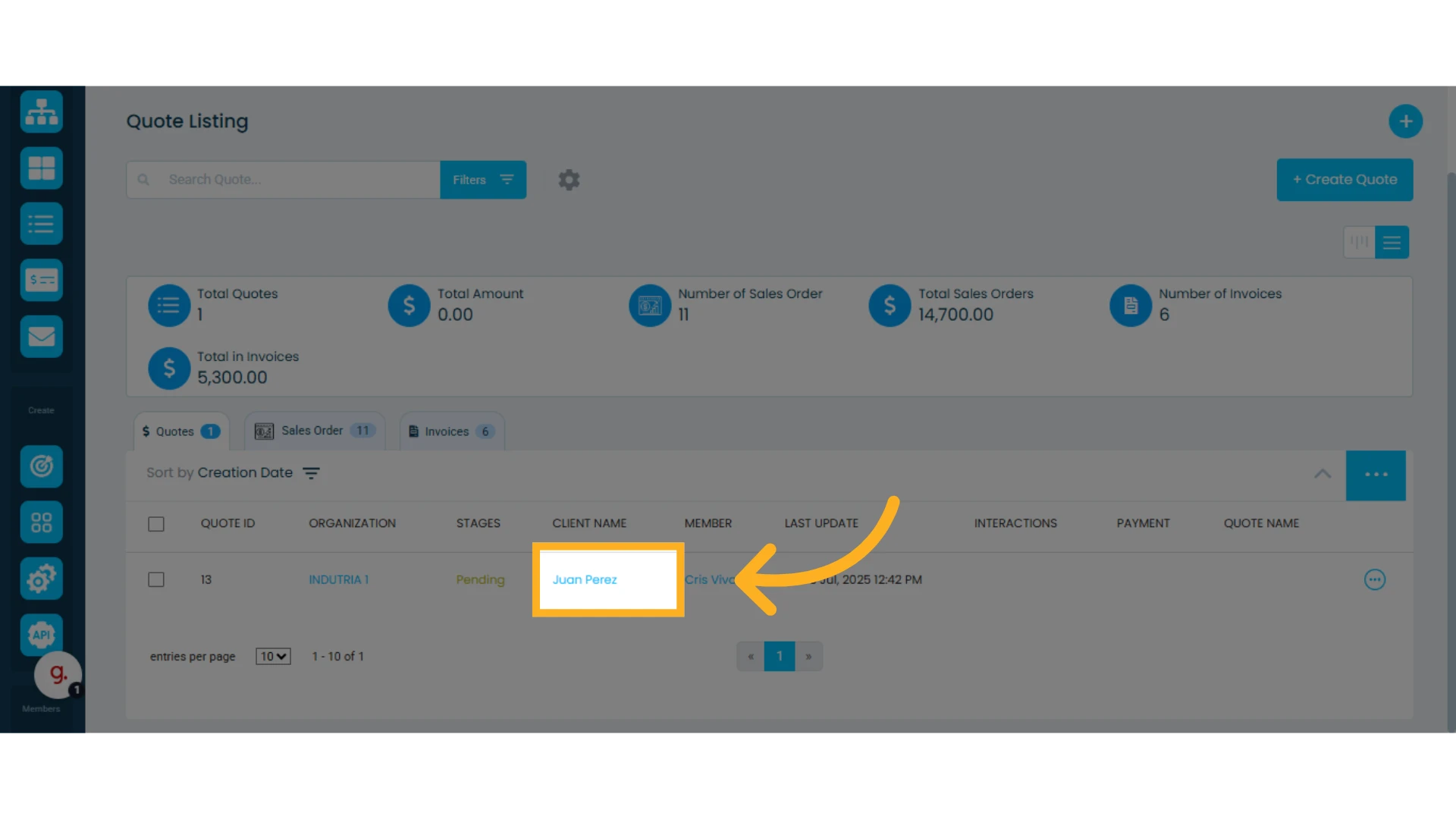Screen dimensions: 1456x819
Task: Click the Create Quote button
Action: click(x=1345, y=180)
